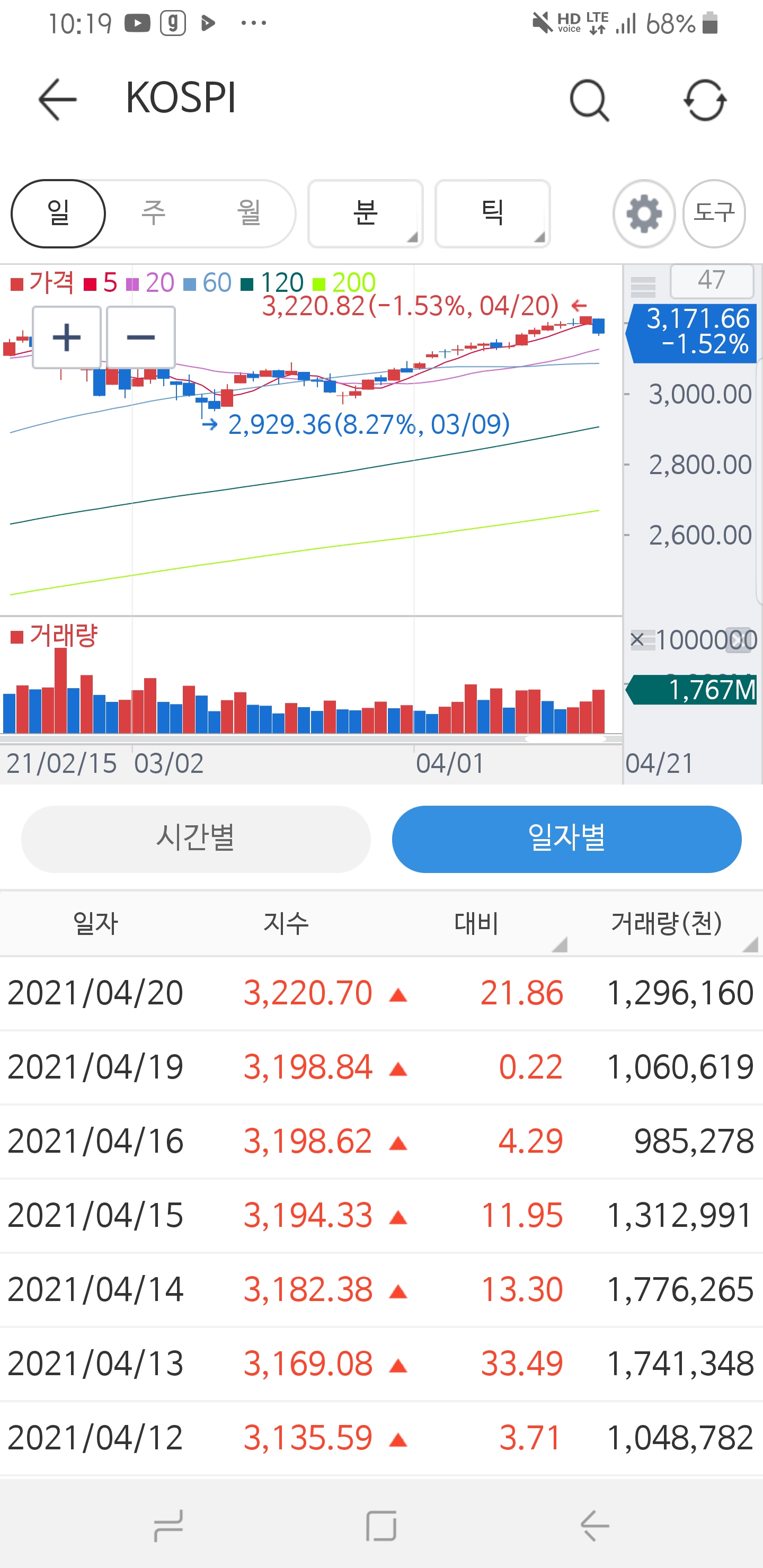
Task: Select the 2021/04/19 row date
Action: pos(95,1067)
